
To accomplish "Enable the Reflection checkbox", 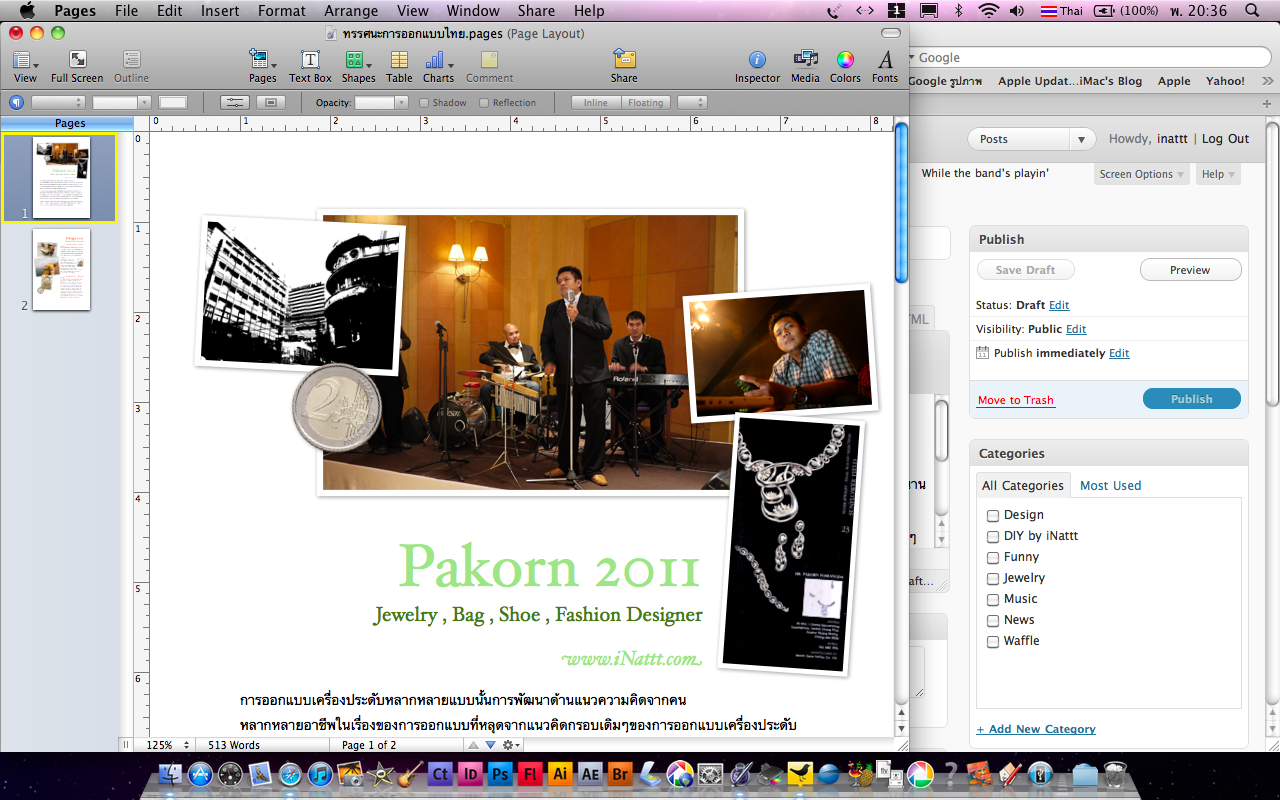I will click(x=484, y=103).
